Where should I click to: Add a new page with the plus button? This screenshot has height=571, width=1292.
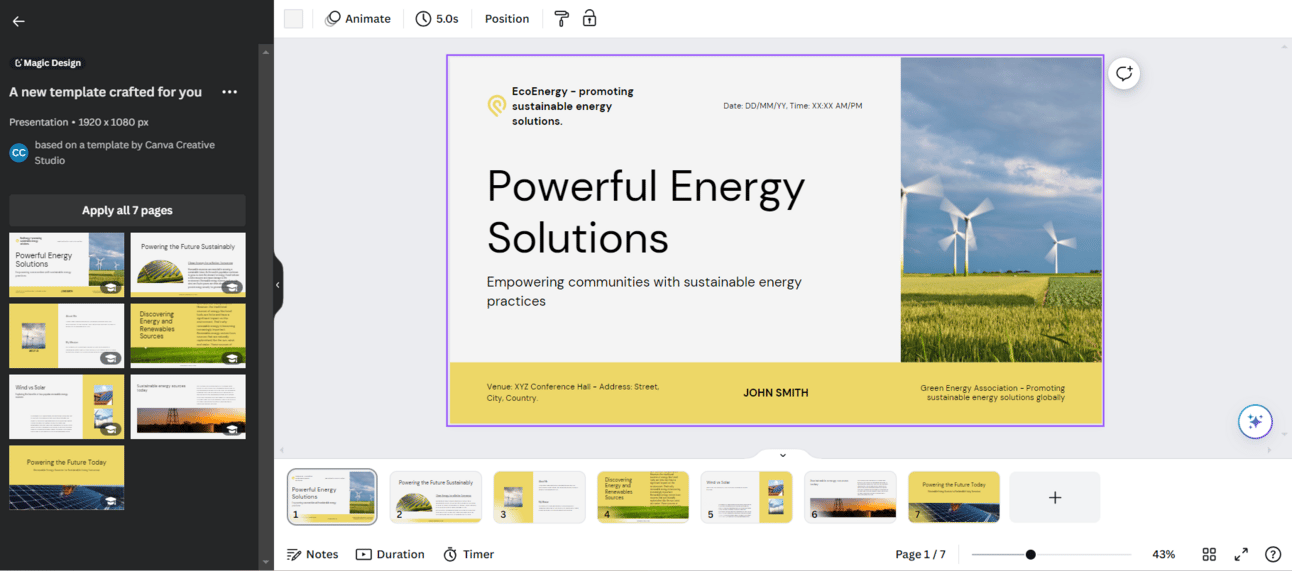click(x=1055, y=497)
